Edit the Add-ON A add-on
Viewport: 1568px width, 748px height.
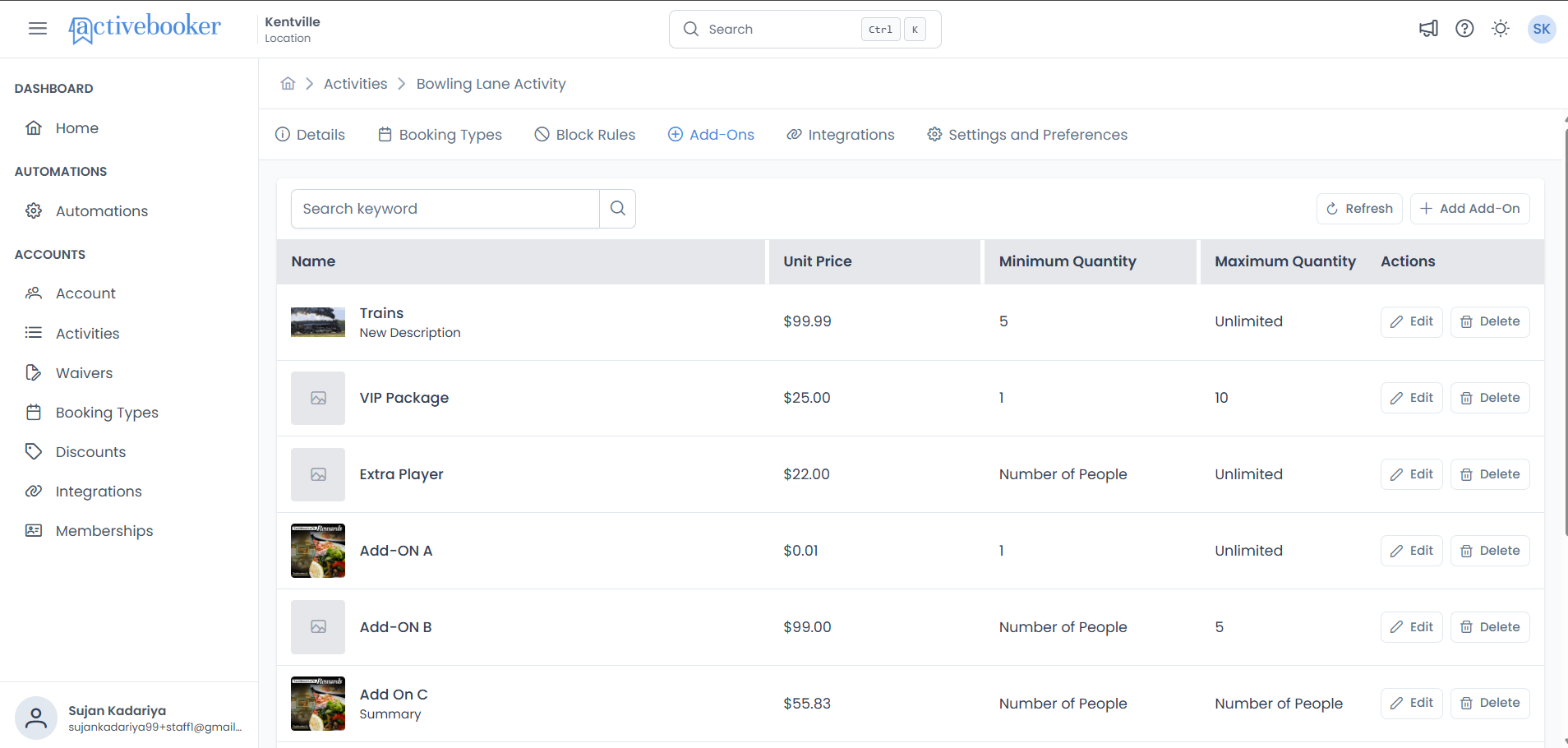pos(1412,551)
